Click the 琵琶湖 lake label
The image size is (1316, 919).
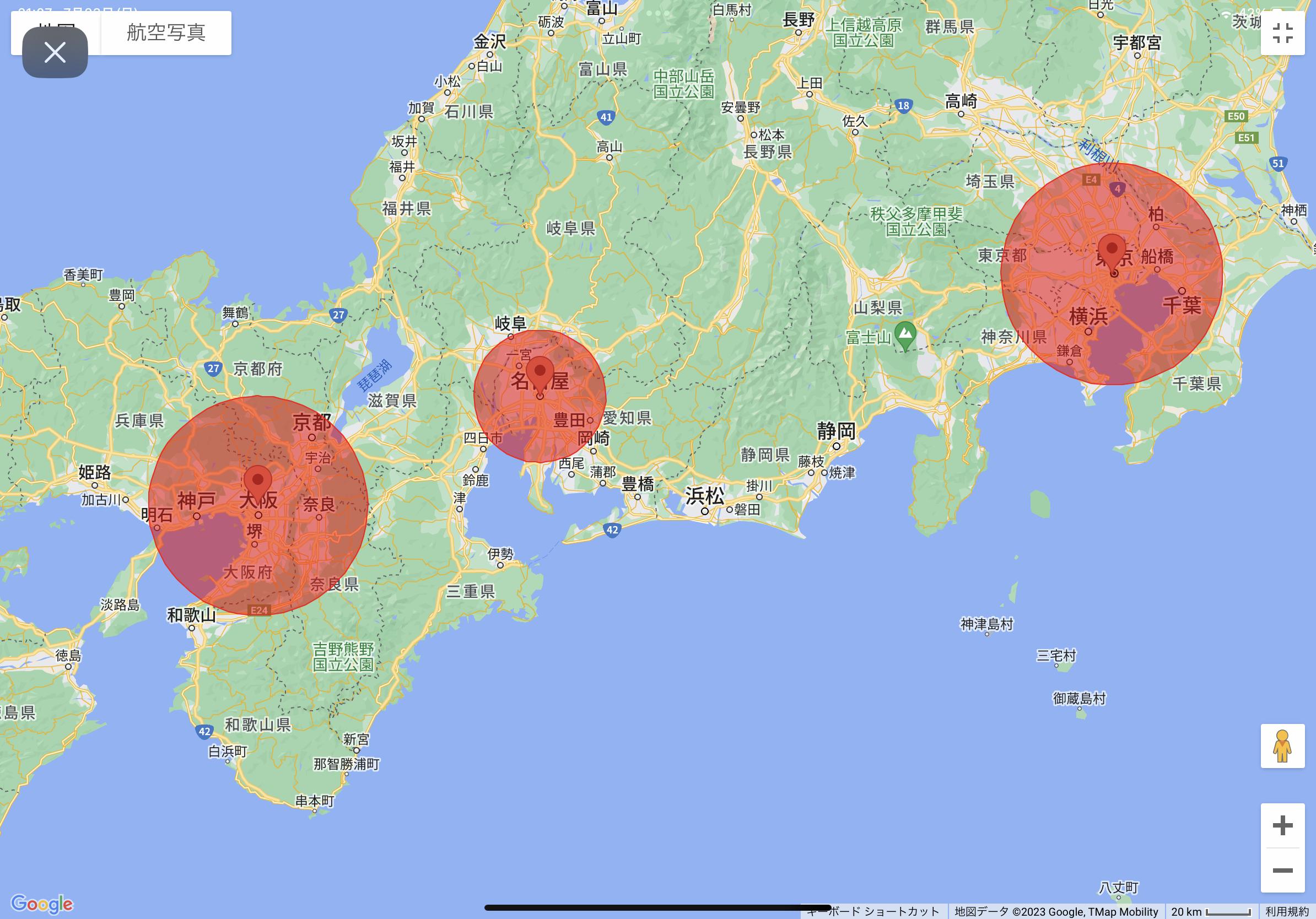[x=374, y=376]
